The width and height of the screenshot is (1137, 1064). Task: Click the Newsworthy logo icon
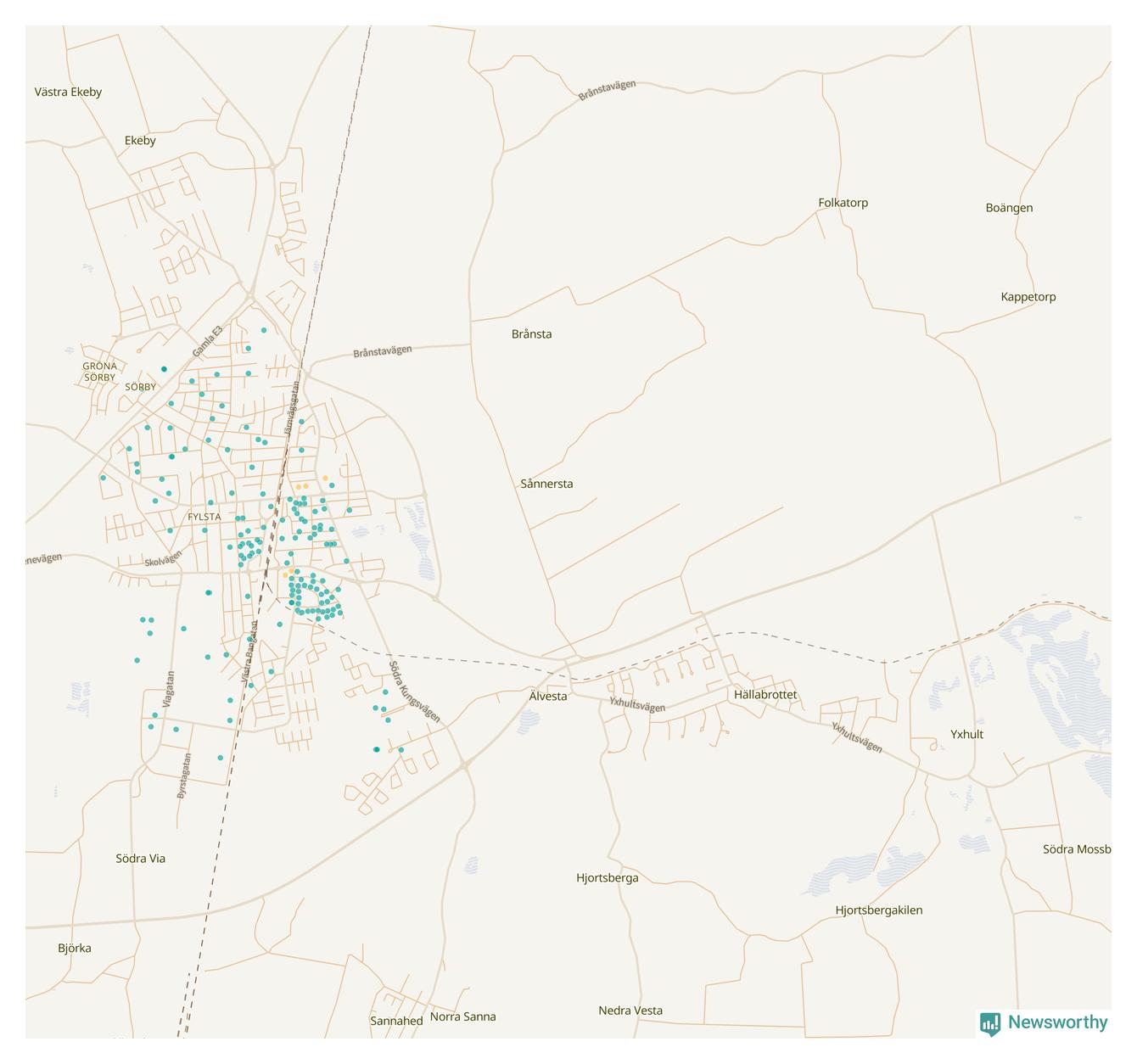(989, 1023)
